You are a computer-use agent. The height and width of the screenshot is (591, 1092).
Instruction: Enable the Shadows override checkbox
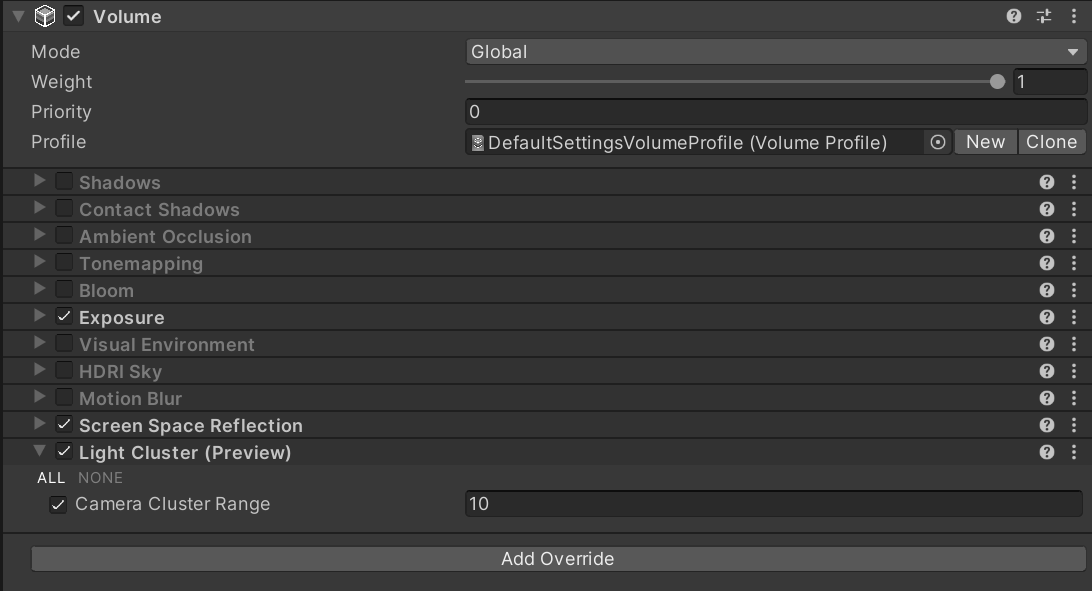point(64,181)
